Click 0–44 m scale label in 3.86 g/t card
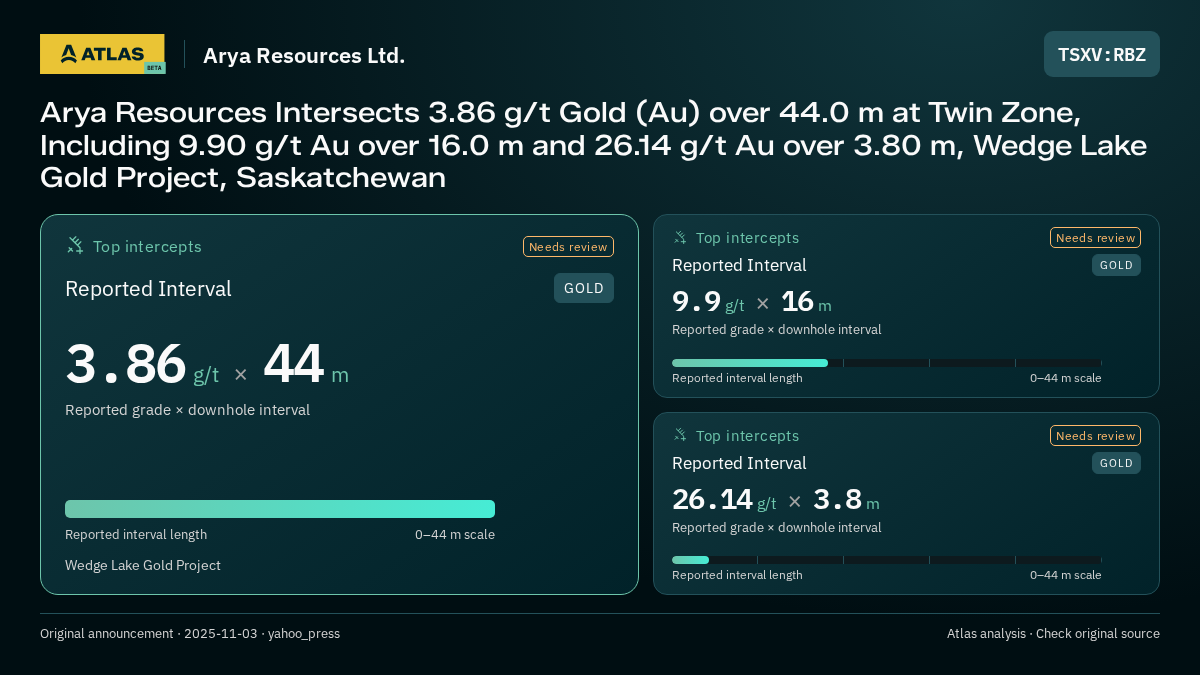The image size is (1200, 675). (455, 534)
